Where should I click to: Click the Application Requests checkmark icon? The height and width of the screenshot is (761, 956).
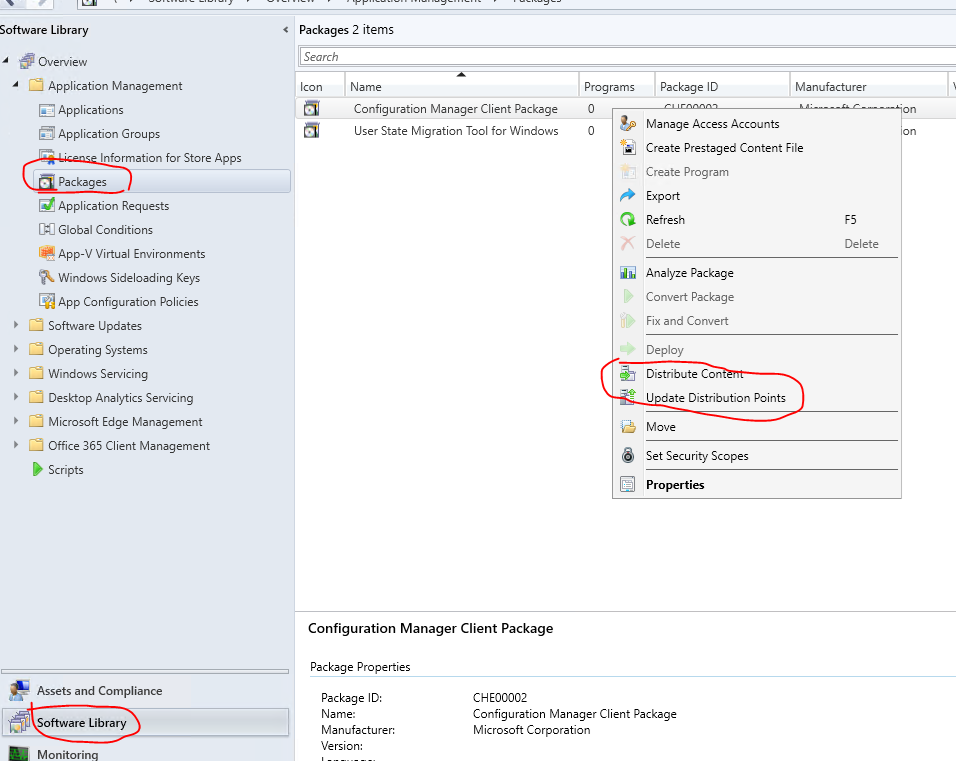click(47, 205)
